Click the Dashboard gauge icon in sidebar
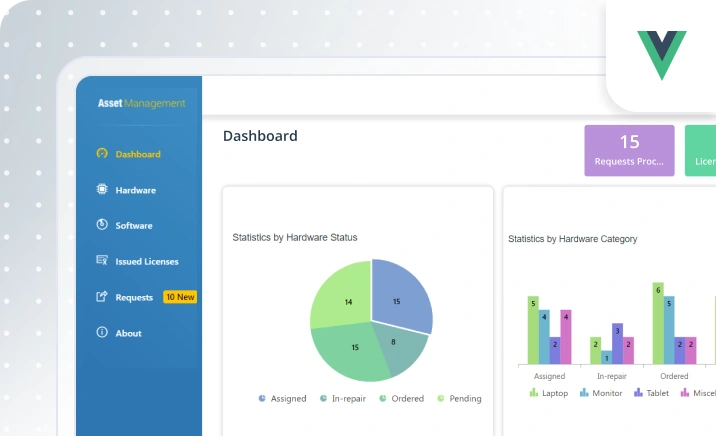The width and height of the screenshot is (716, 436). 102,153
